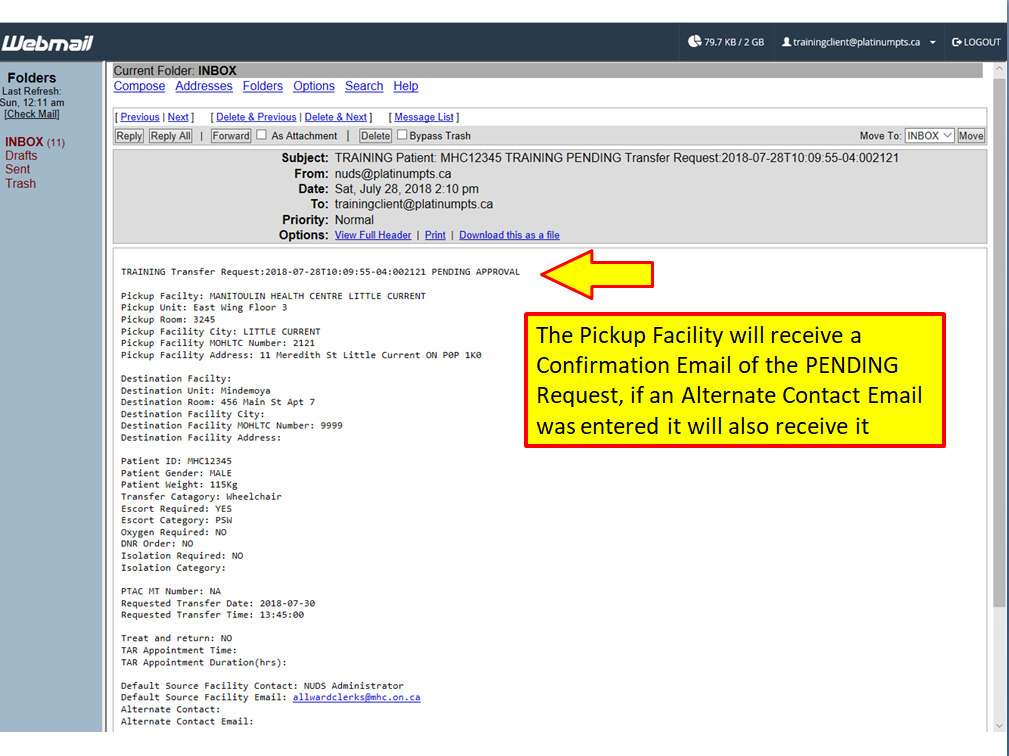Screen dimensions: 1009x756
Task: Click the Webmail logo
Action: tap(47, 43)
